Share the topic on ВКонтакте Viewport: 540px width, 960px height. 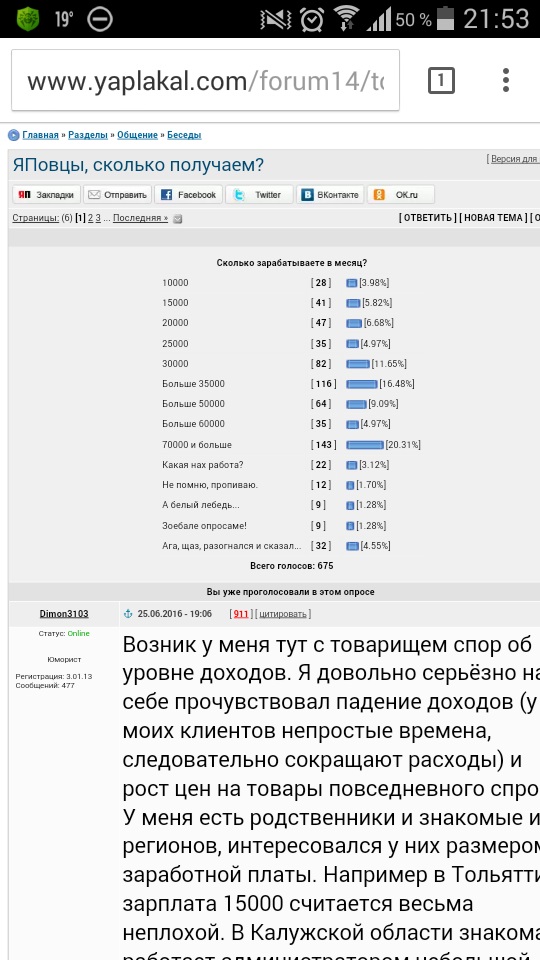coord(331,195)
